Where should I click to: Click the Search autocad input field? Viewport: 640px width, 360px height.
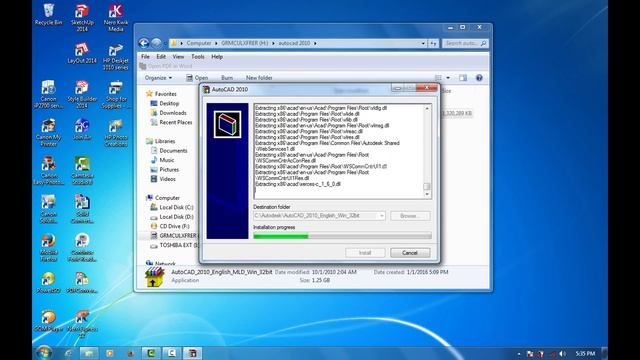pos(465,43)
